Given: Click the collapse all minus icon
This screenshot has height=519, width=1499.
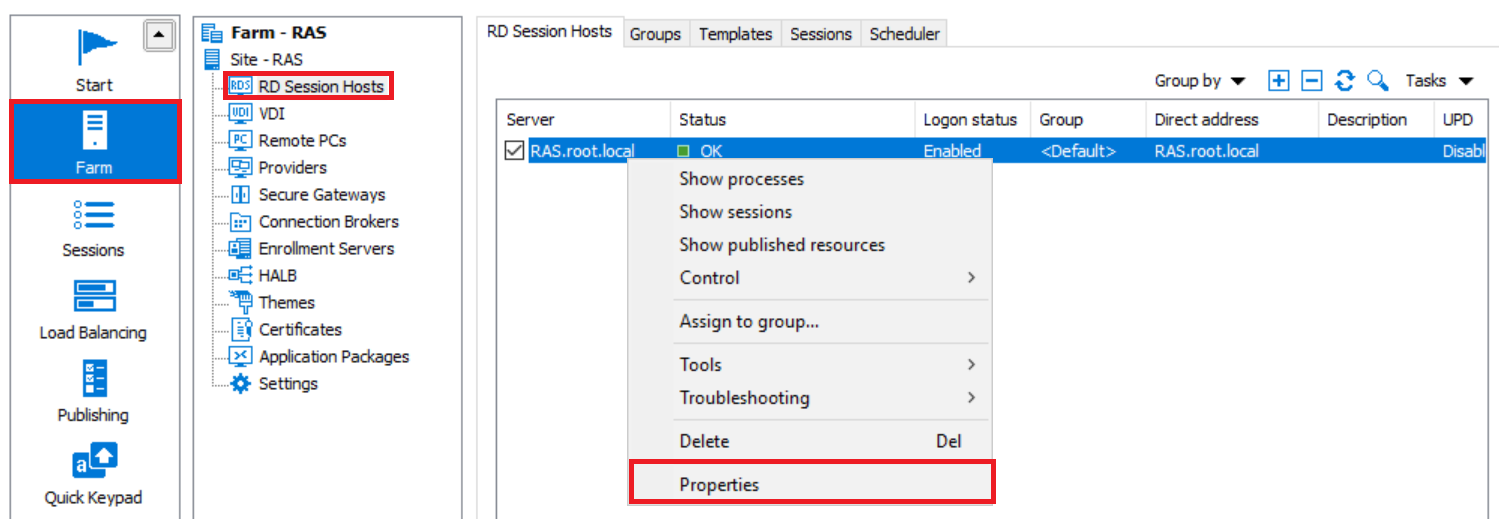Looking at the screenshot, I should [1312, 81].
